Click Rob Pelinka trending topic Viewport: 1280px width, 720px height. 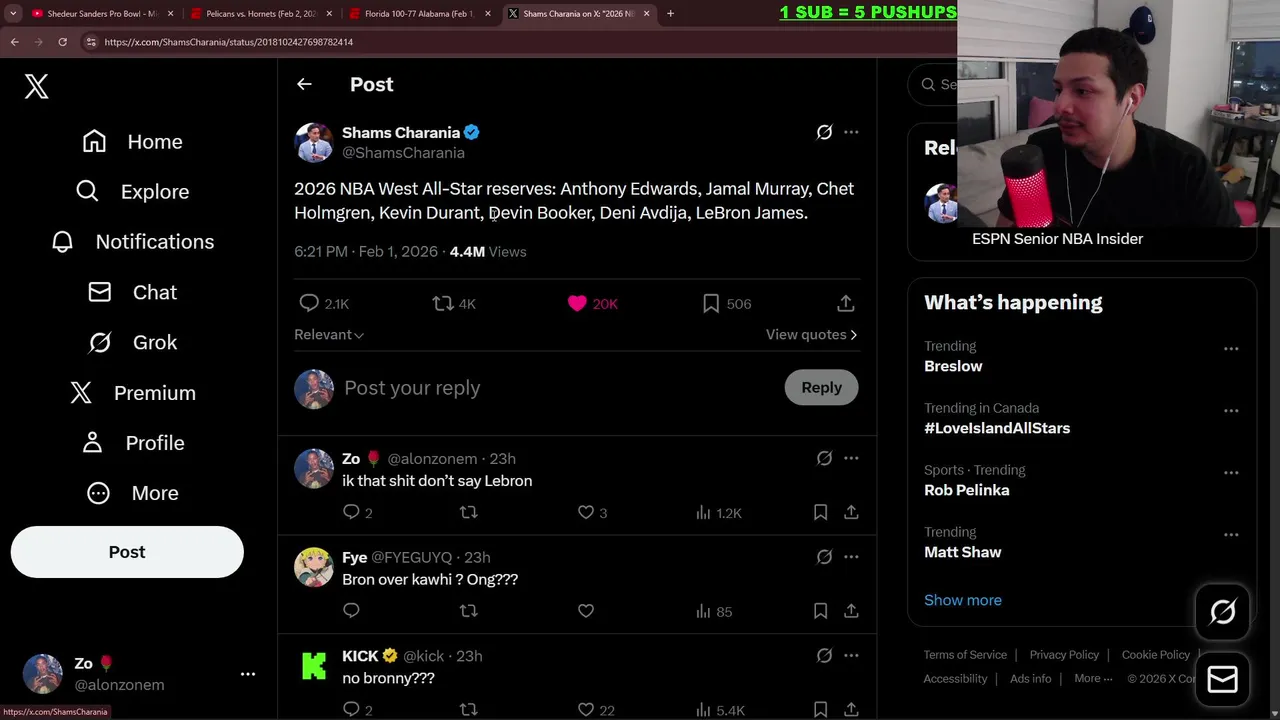pyautogui.click(x=966, y=490)
